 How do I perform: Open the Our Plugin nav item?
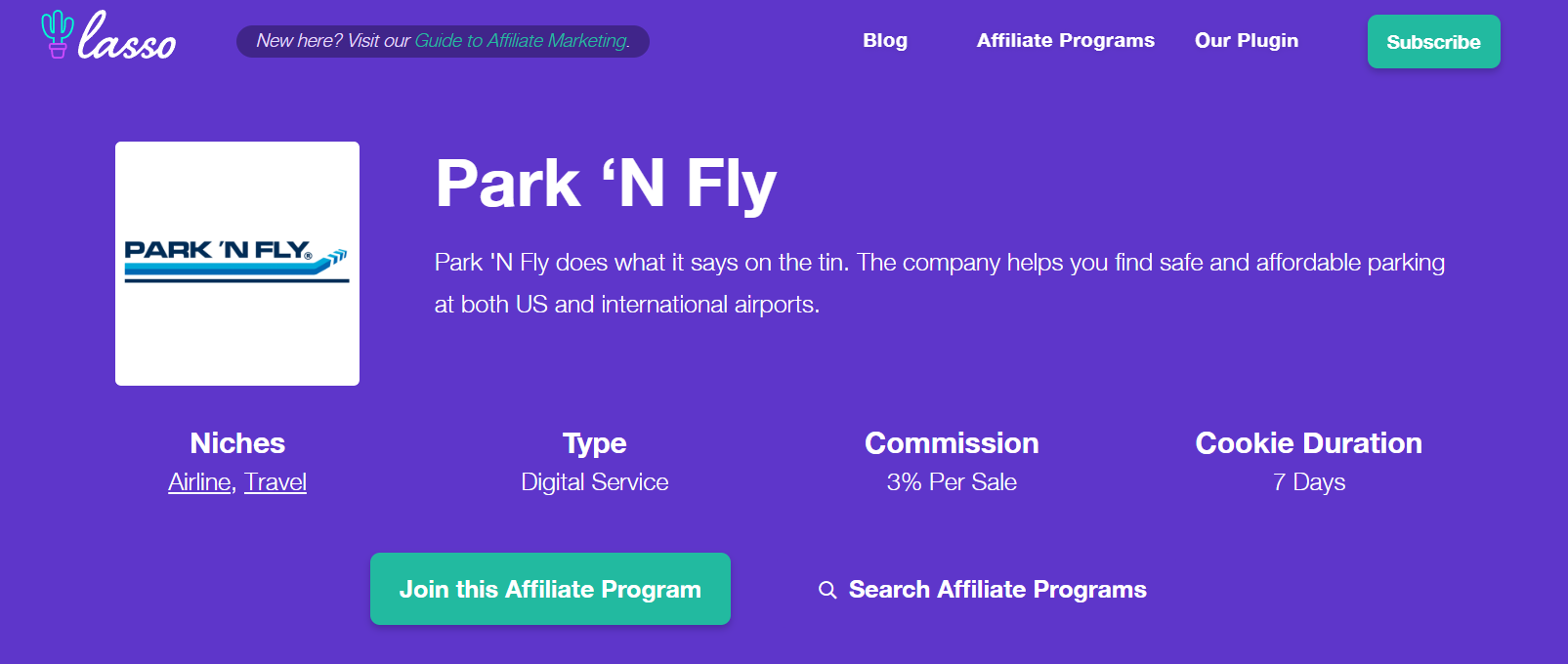(x=1247, y=41)
